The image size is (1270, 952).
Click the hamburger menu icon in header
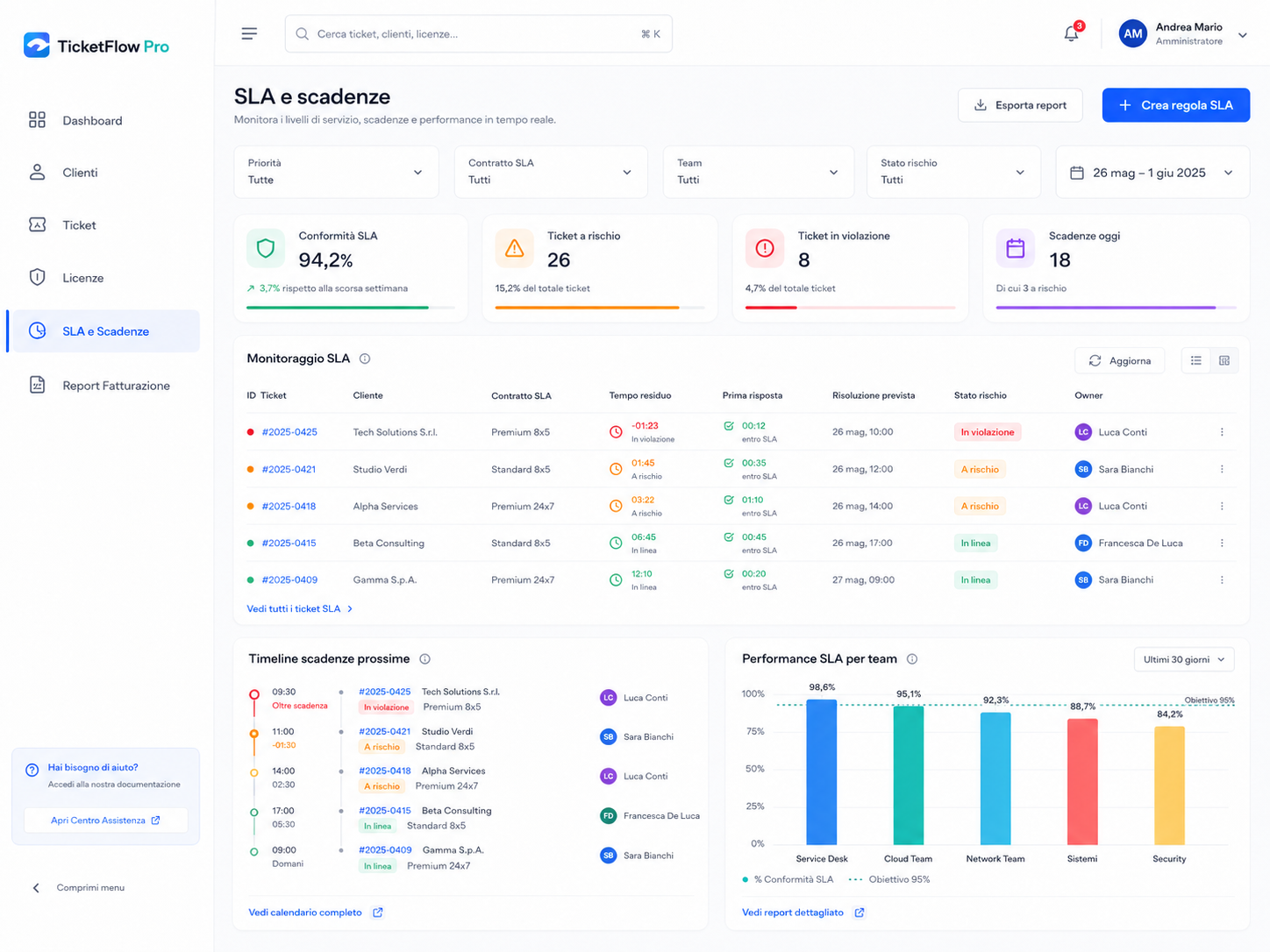(x=249, y=33)
